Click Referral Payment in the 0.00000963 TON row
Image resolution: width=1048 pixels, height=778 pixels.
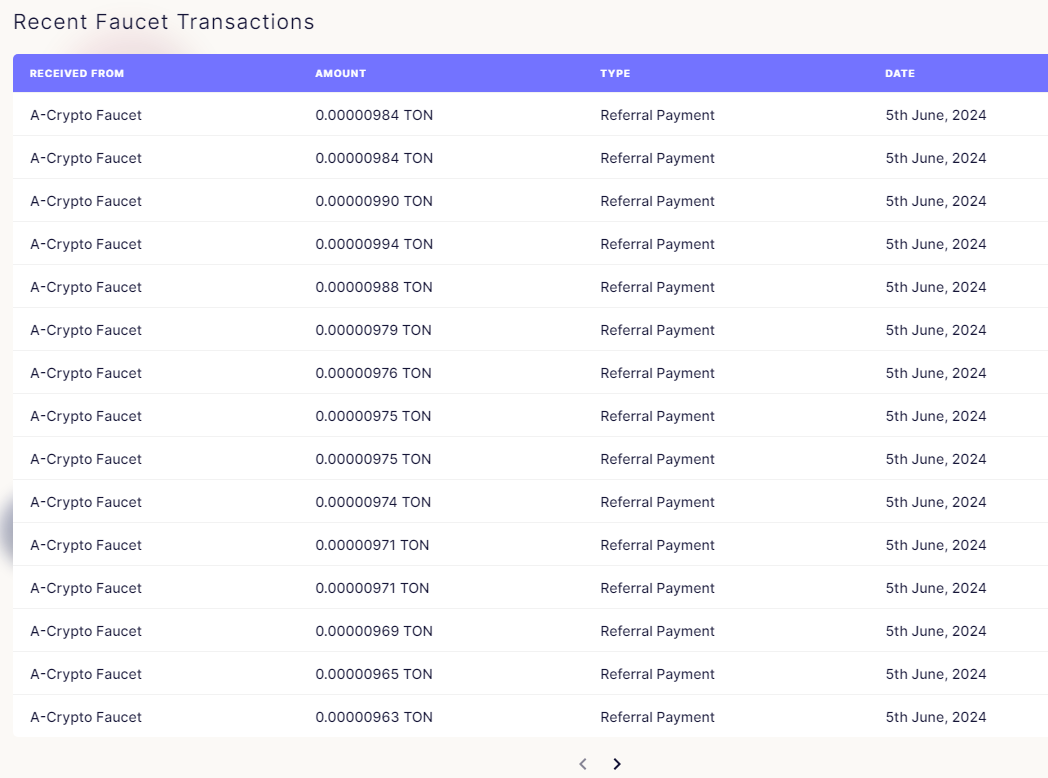pyautogui.click(x=657, y=717)
